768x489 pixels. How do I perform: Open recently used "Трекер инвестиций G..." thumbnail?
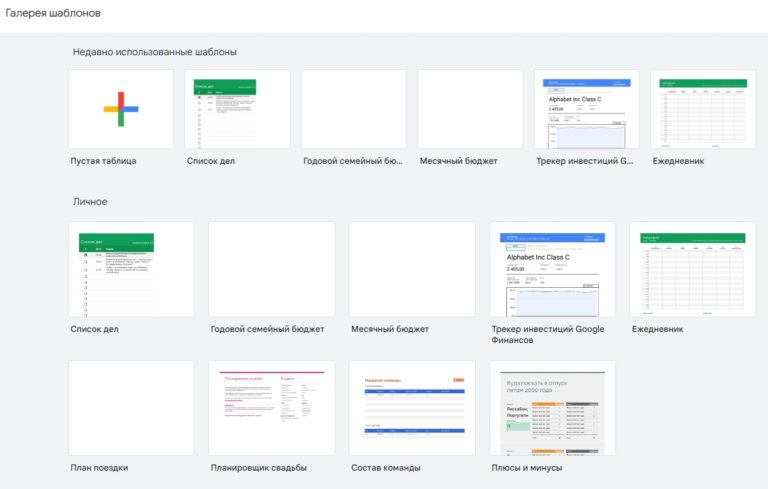(587, 109)
